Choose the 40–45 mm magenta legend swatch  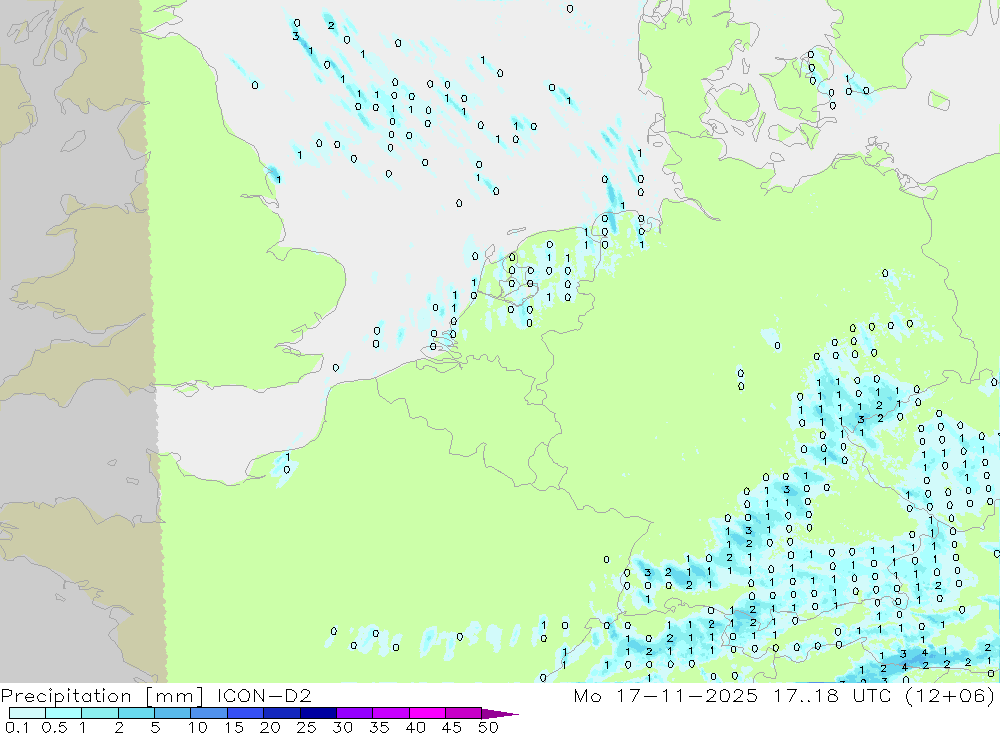click(427, 713)
